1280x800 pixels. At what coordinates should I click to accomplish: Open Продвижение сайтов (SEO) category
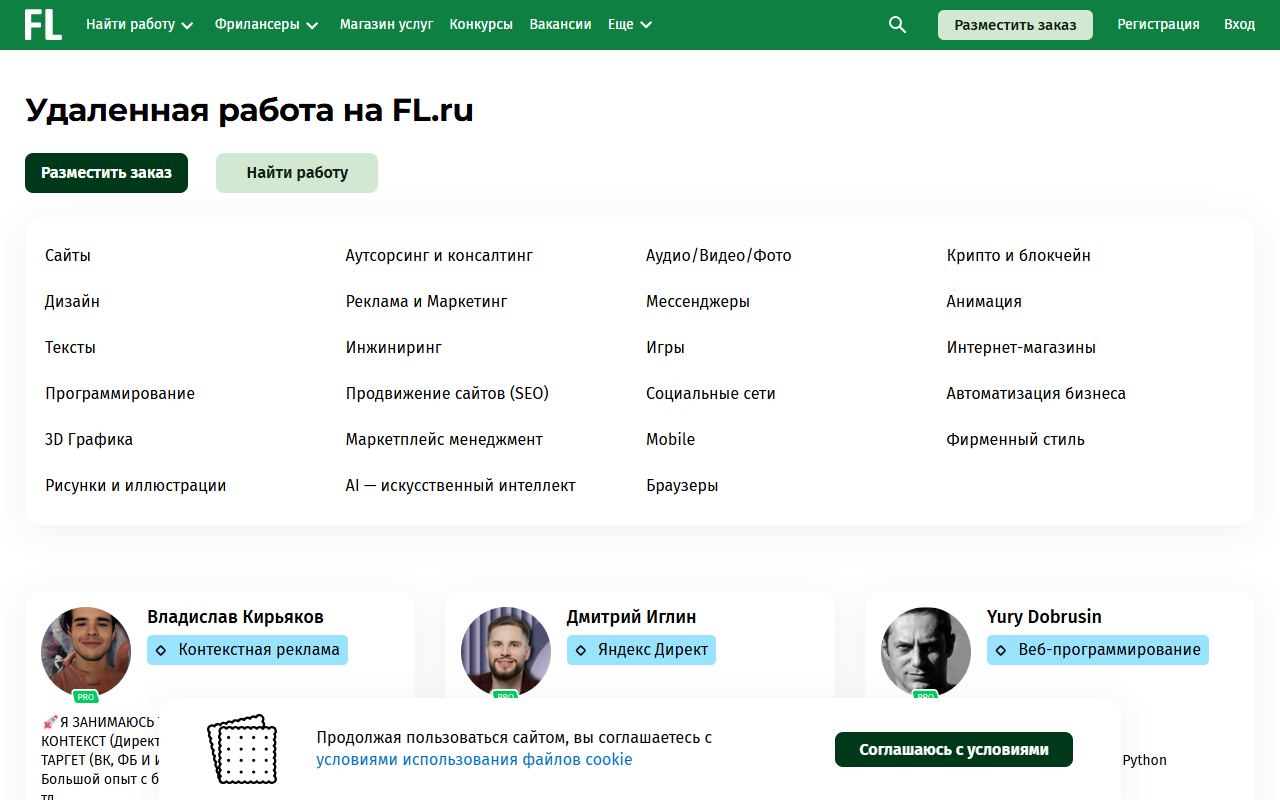point(447,394)
